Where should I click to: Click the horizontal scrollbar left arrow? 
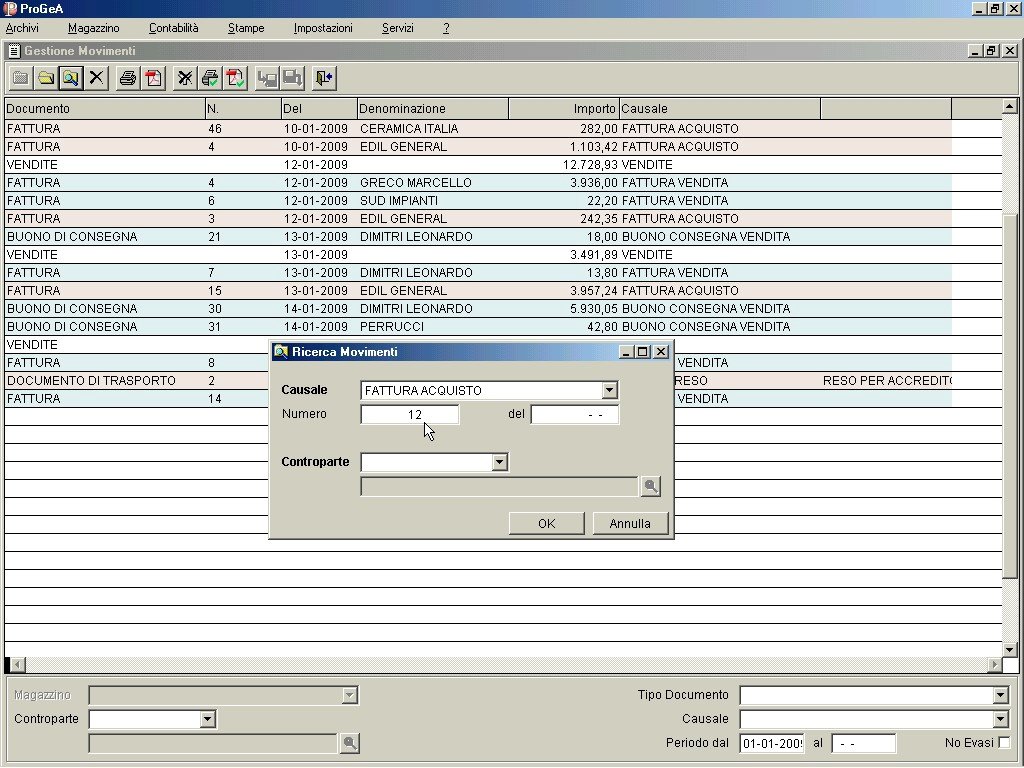click(18, 665)
